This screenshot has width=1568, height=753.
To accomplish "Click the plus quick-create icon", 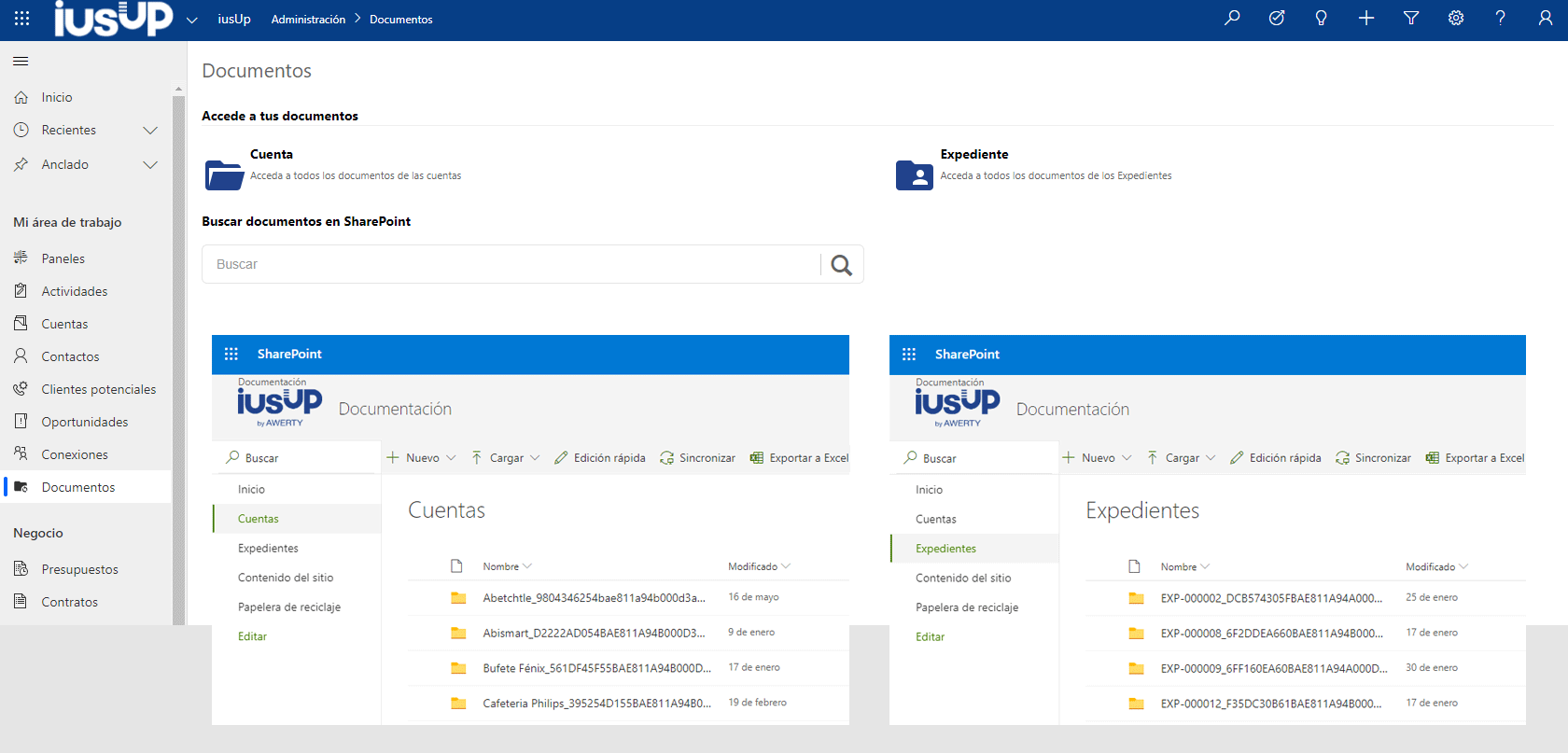I will [x=1366, y=18].
